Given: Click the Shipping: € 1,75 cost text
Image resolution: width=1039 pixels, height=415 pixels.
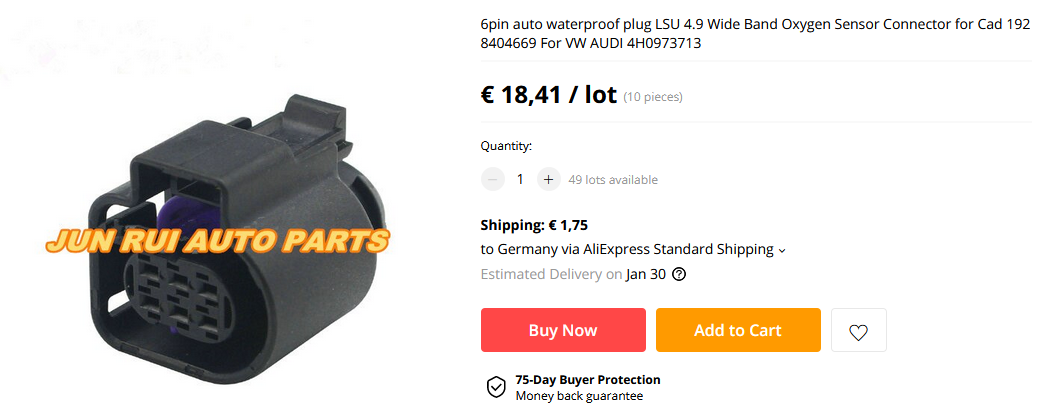Looking at the screenshot, I should [534, 225].
